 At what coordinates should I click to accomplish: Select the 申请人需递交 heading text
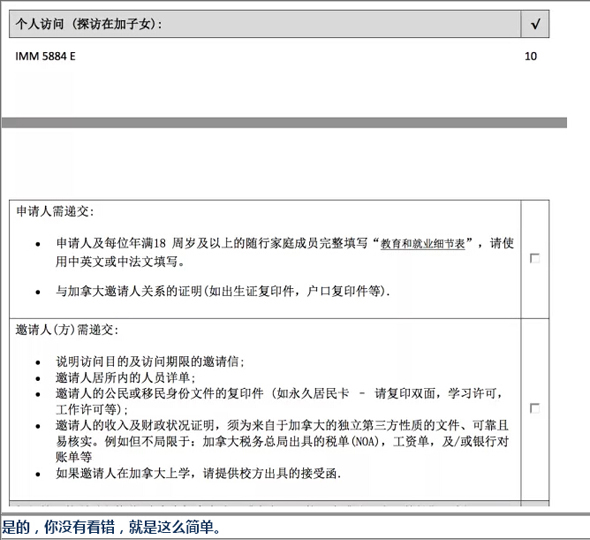point(55,211)
